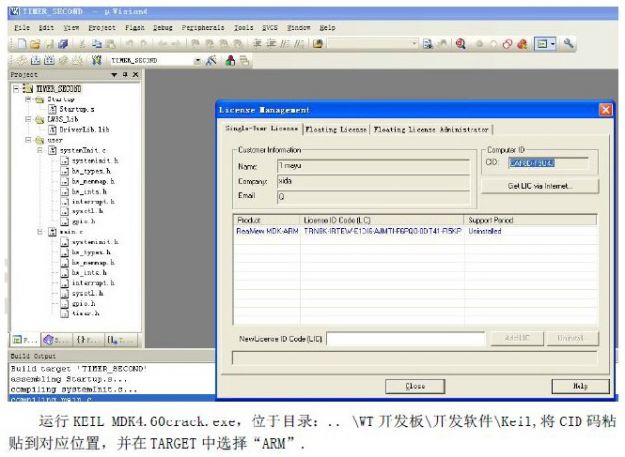
Task: Click the Close button in License Management
Action: tap(415, 386)
